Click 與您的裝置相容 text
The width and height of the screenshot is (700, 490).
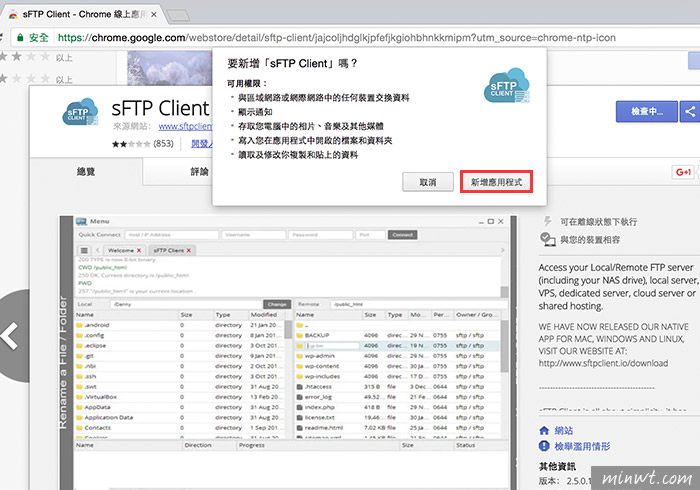coord(590,240)
